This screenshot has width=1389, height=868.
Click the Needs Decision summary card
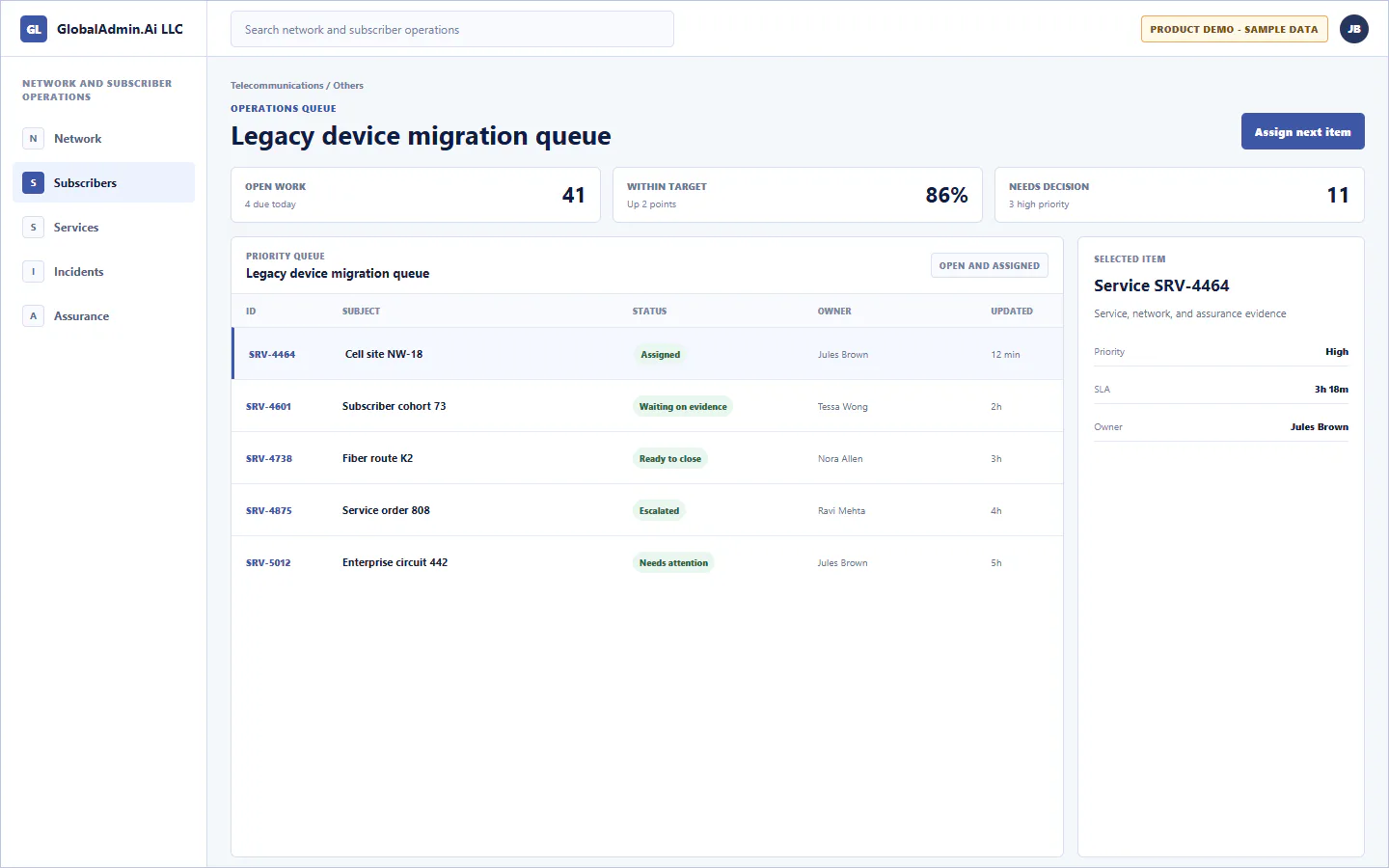click(1180, 195)
